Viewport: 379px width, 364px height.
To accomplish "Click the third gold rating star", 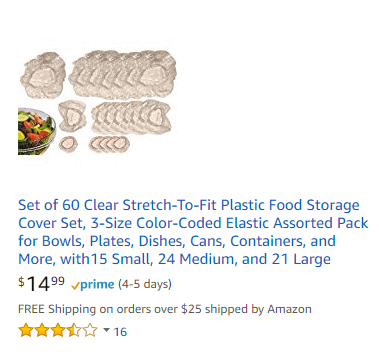I will click(x=58, y=331).
